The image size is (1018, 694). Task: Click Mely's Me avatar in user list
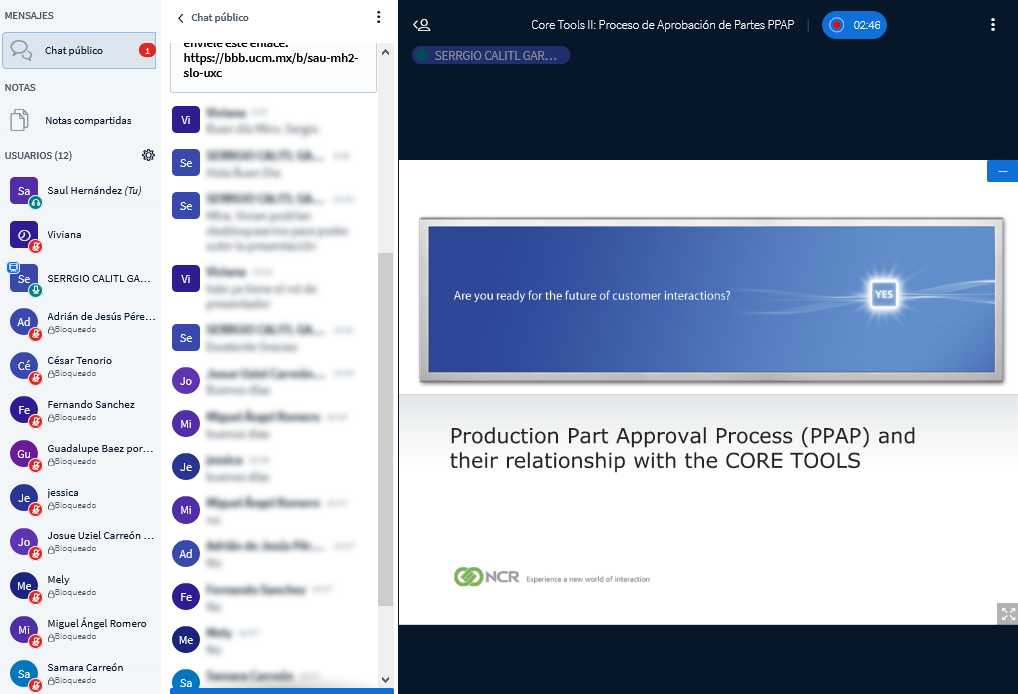24,586
